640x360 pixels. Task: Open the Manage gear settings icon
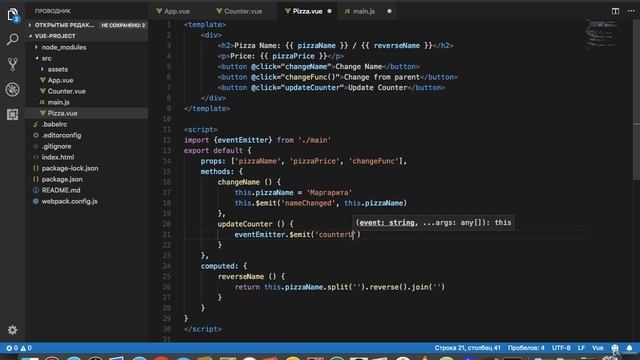[13, 330]
